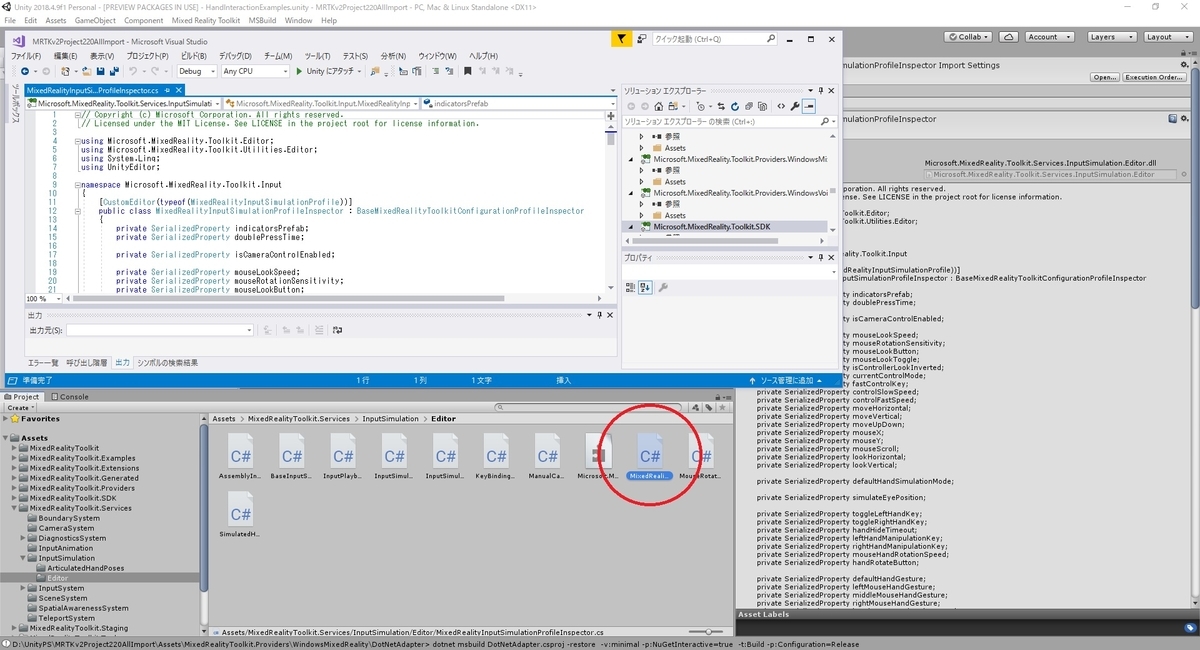Open Inspector gear settings menu
This screenshot has height=650, width=1200.
tap(1184, 65)
